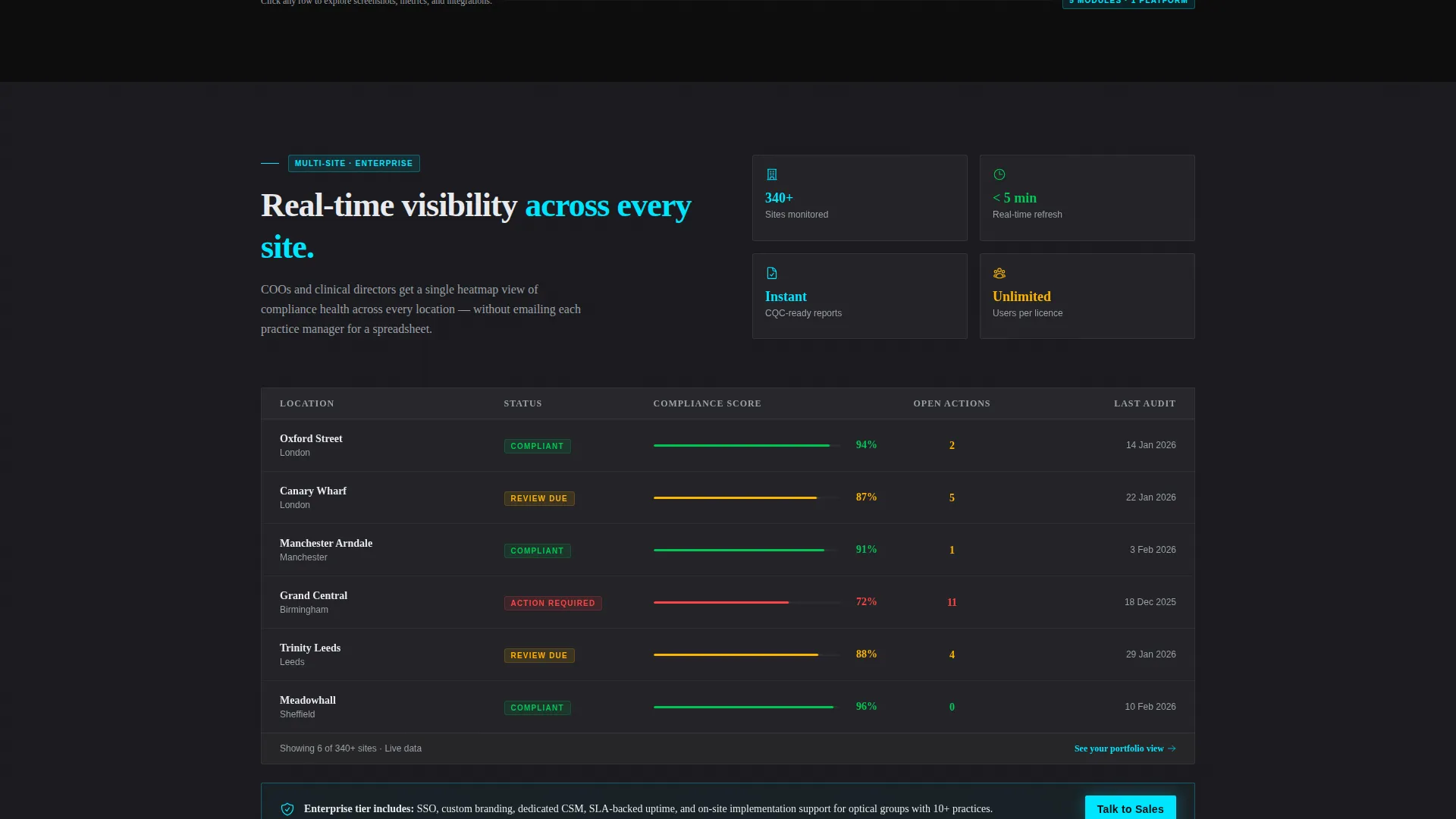The image size is (1456, 819).
Task: Select the Grand Central location name
Action: pos(313,596)
